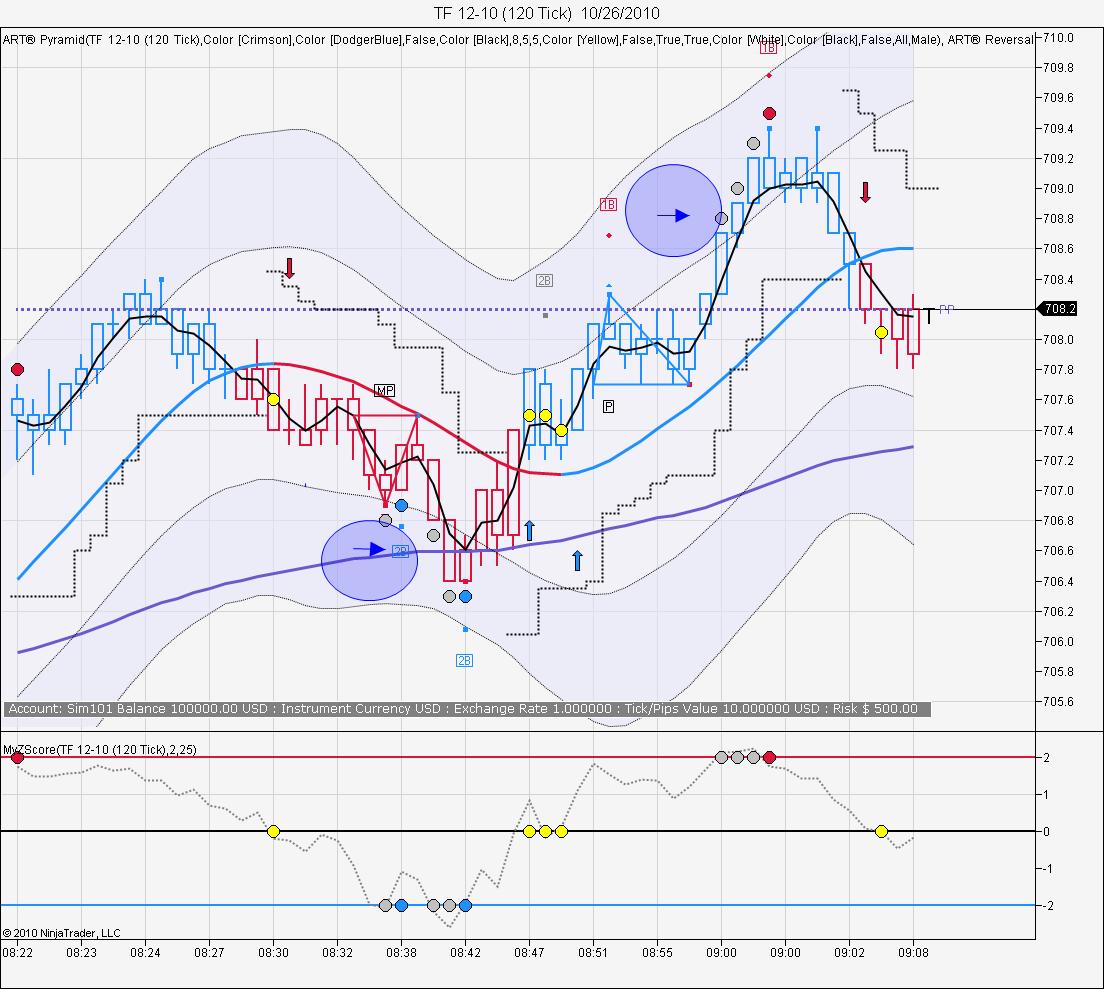Select the blue up arrow at 08:47
1104x989 pixels.
coord(529,531)
